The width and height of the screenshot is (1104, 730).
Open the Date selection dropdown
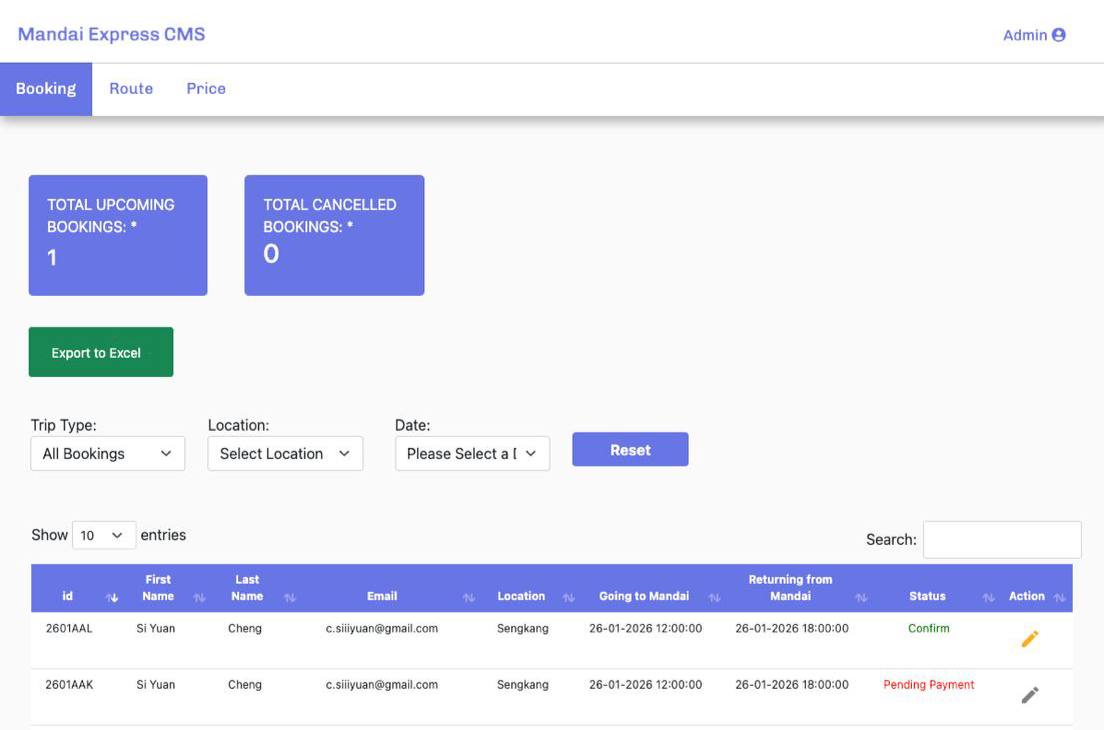[472, 453]
